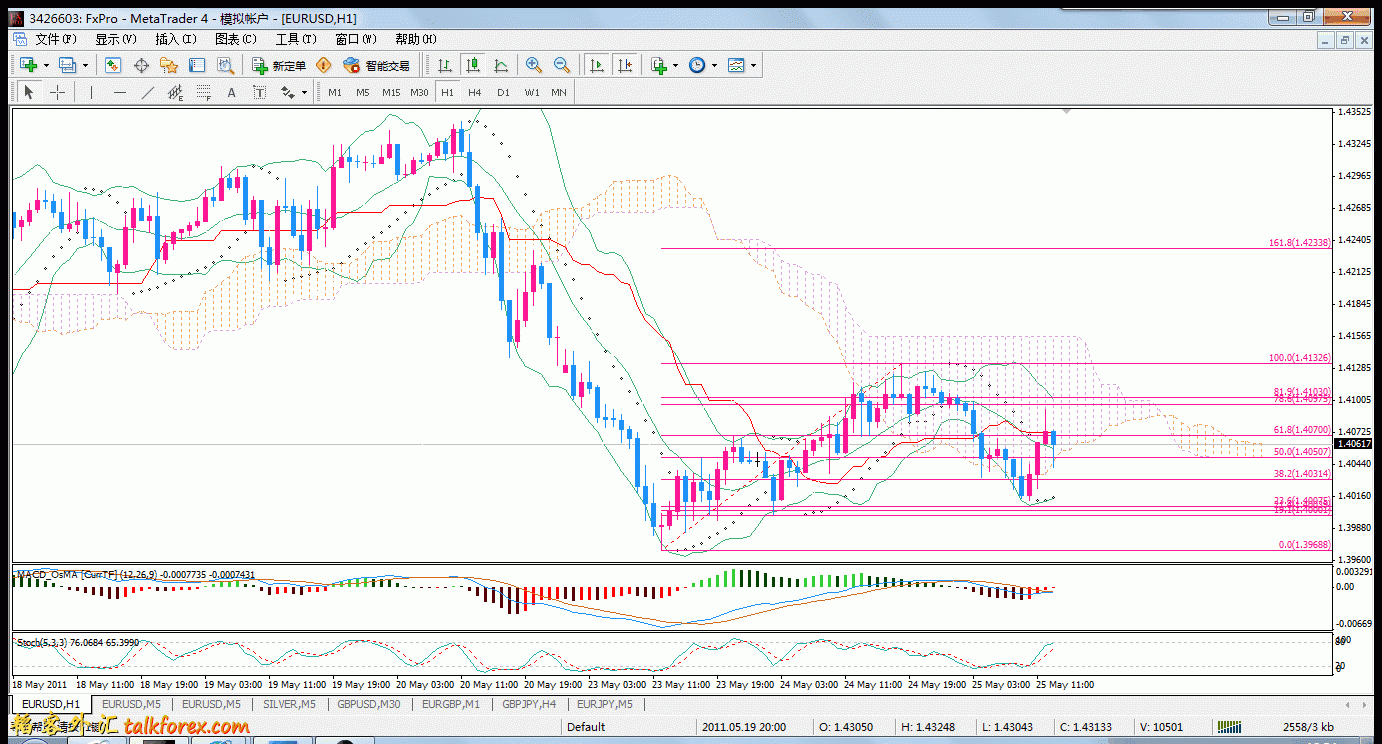Switch chart to bar chart mode
1382x744 pixels.
(x=444, y=65)
